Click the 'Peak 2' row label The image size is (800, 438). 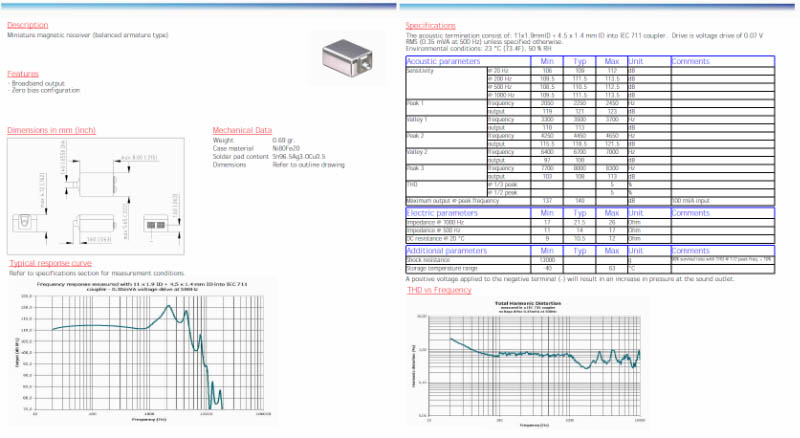415,136
